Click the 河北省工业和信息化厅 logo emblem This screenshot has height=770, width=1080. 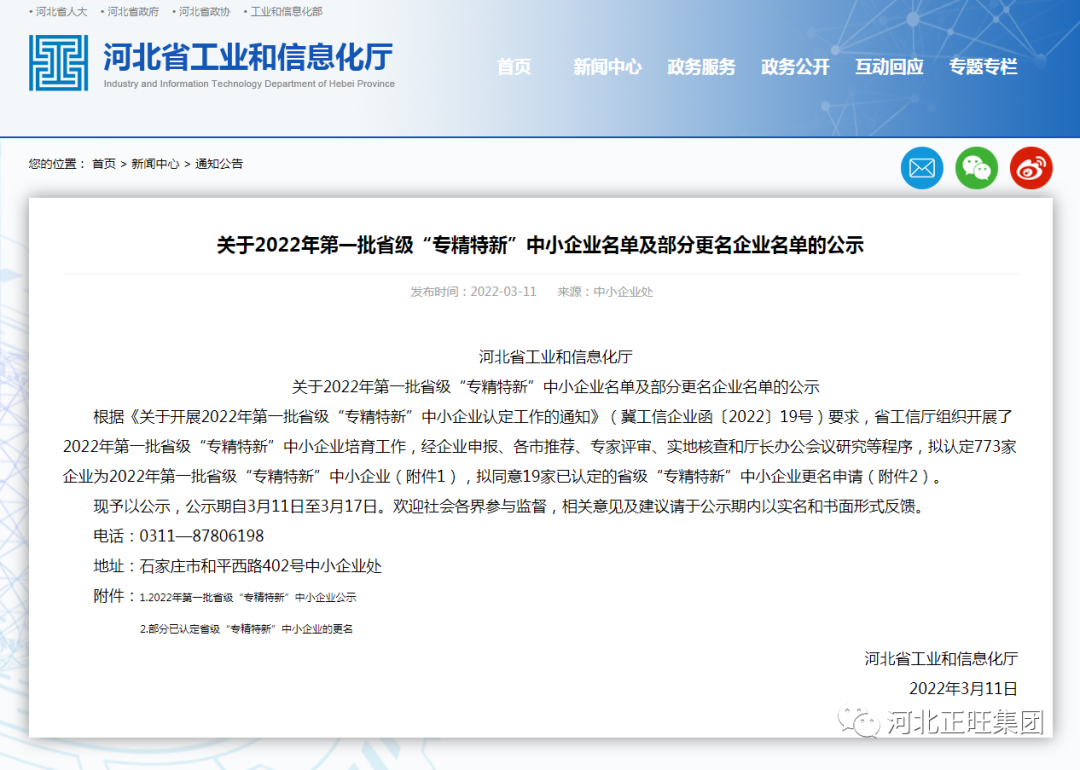(58, 62)
